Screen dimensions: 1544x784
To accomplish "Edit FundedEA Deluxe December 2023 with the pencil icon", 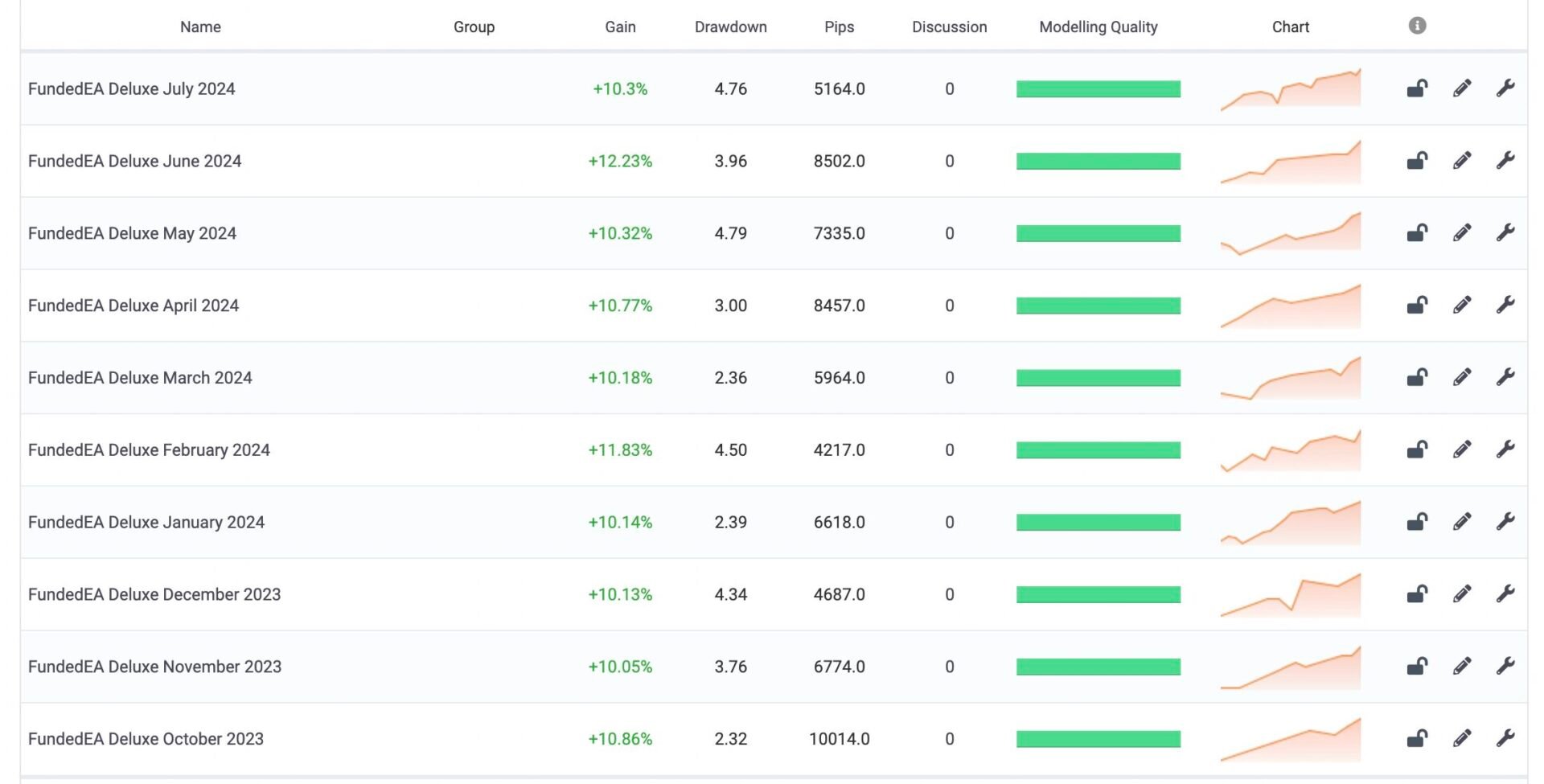I will (1462, 593).
